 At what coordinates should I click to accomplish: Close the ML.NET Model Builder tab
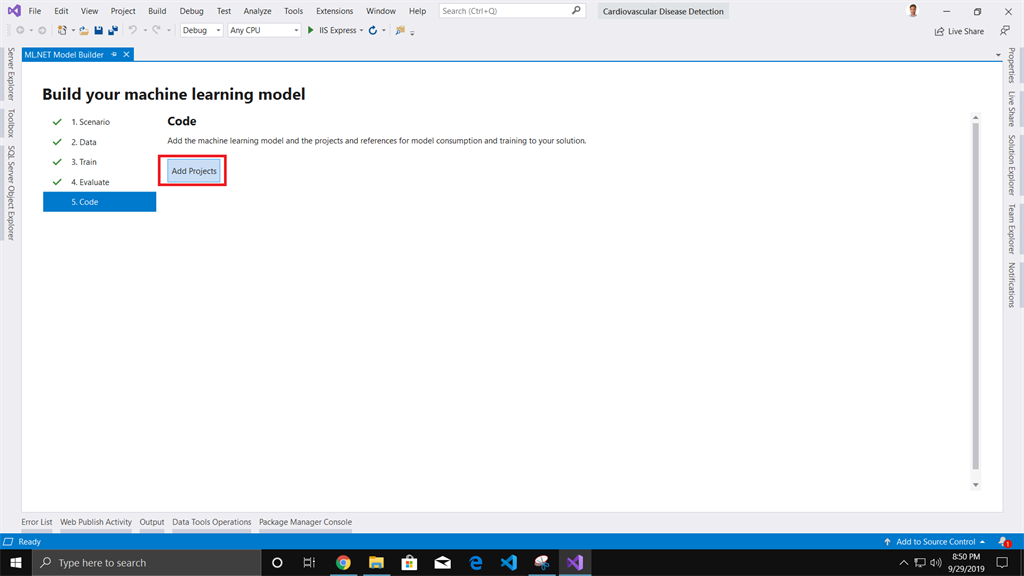127,54
